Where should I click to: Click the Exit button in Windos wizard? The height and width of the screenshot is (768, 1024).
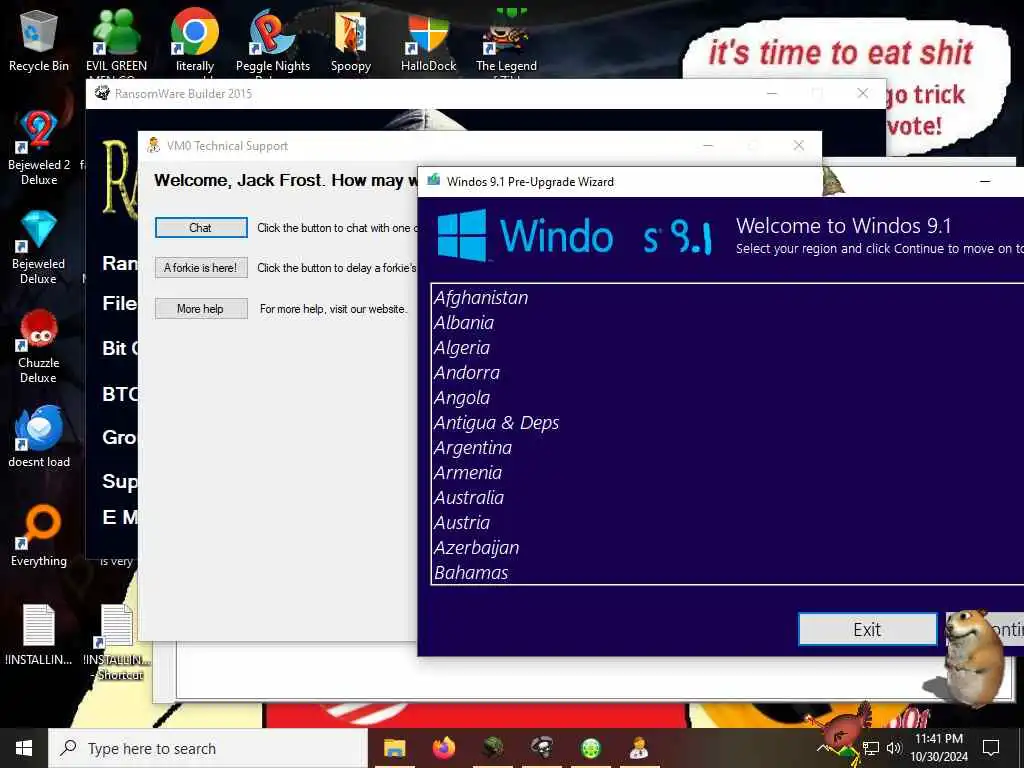(x=867, y=630)
